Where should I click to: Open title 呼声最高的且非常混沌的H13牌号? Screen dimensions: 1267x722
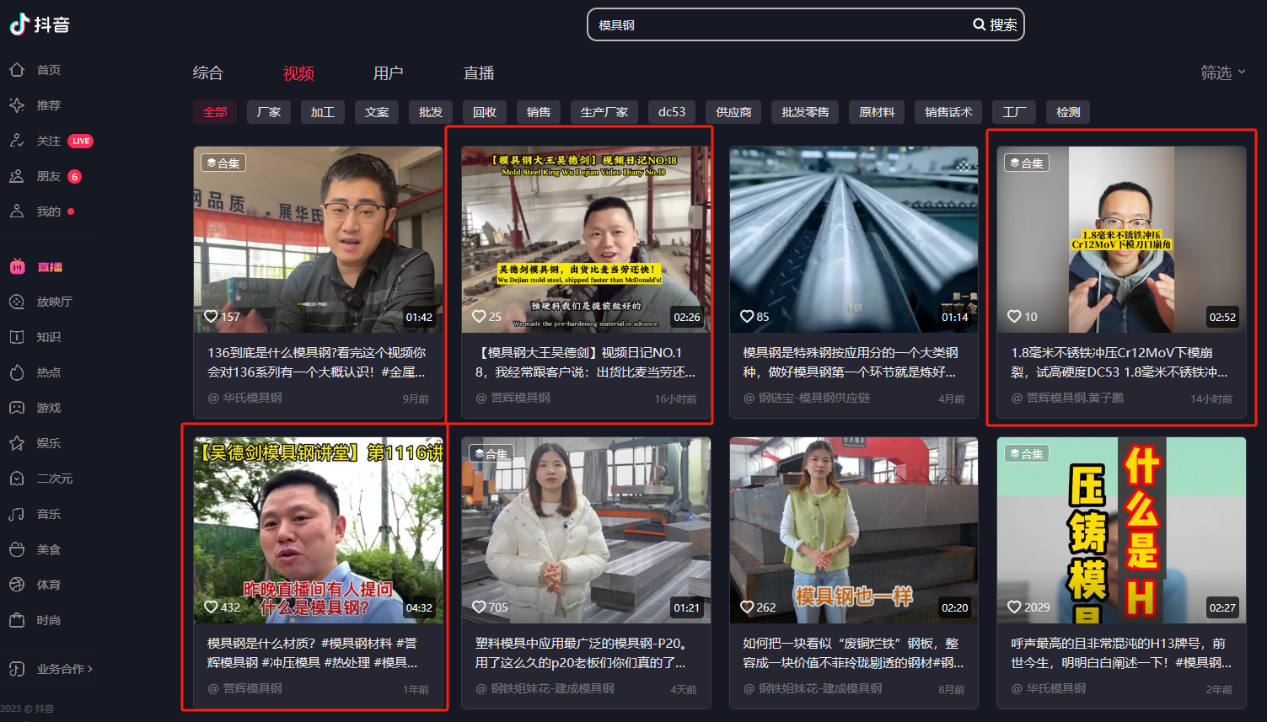pos(1121,653)
